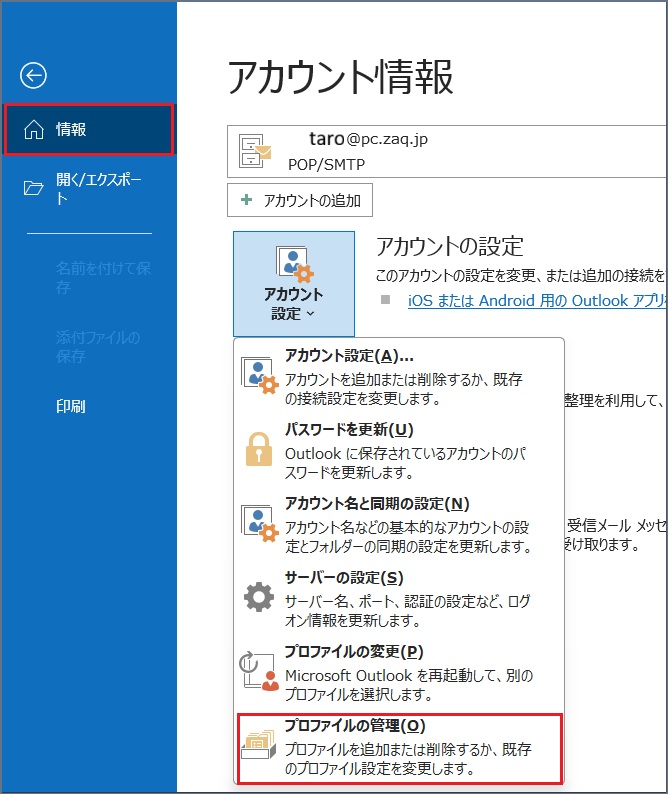
Task: Click the home icon beside 情報
Action: pyautogui.click(x=34, y=129)
